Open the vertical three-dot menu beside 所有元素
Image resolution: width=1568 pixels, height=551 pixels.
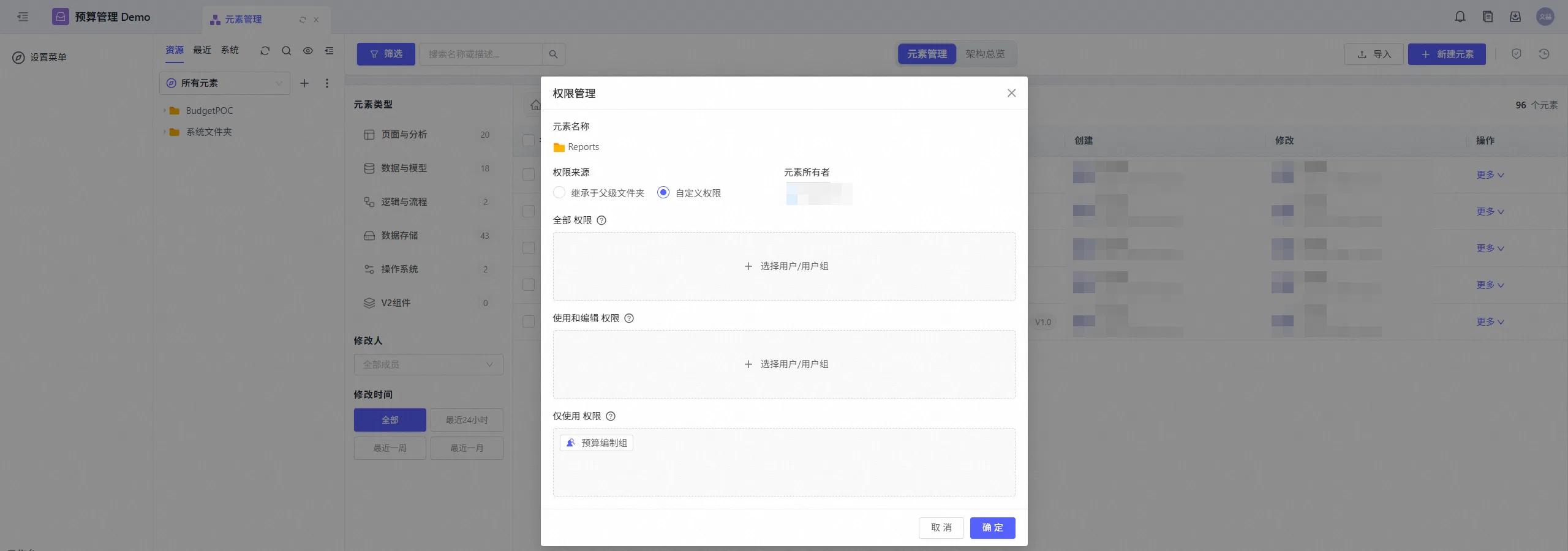coord(327,83)
